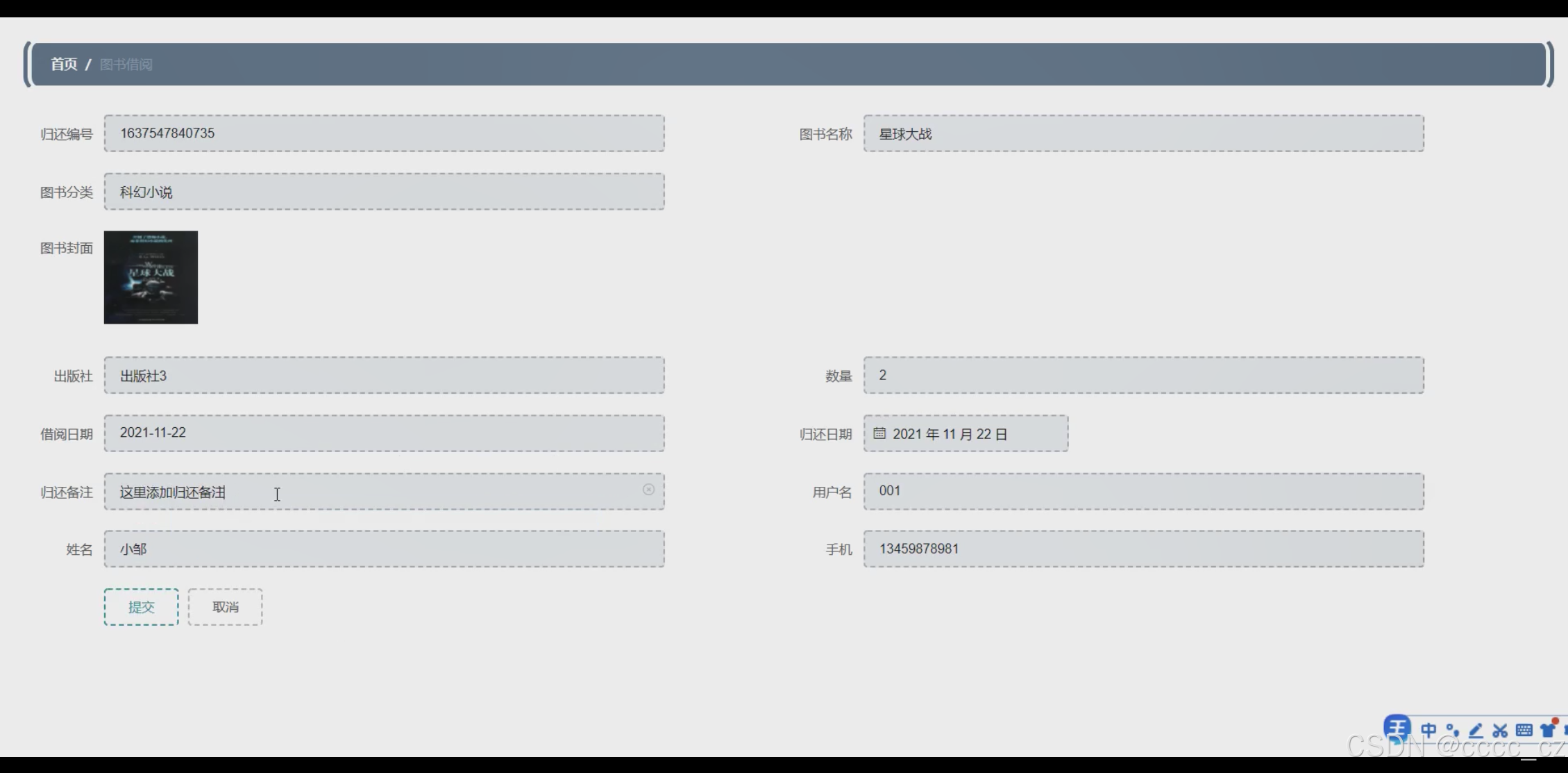Image resolution: width=1568 pixels, height=773 pixels.
Task: Click the clear icon in 归还备注 field
Action: [x=648, y=490]
